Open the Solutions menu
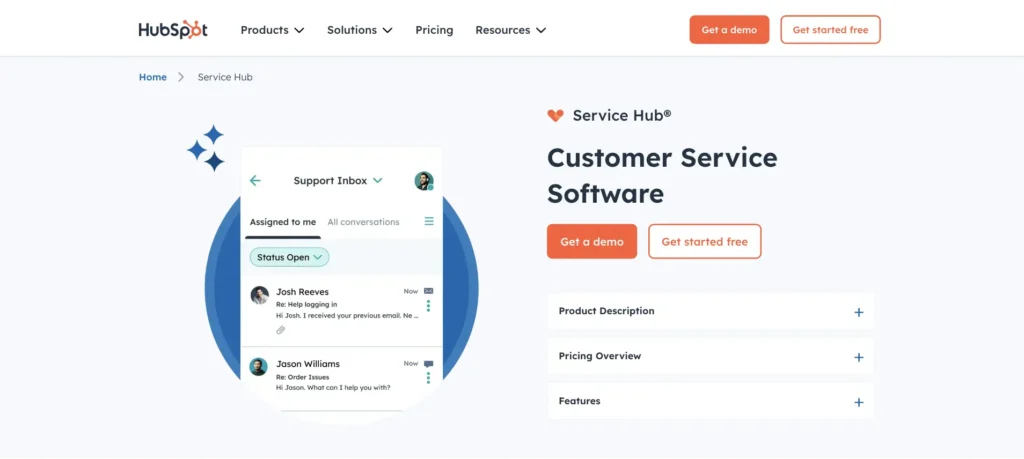Viewport: 1024px width, 459px height. click(360, 30)
